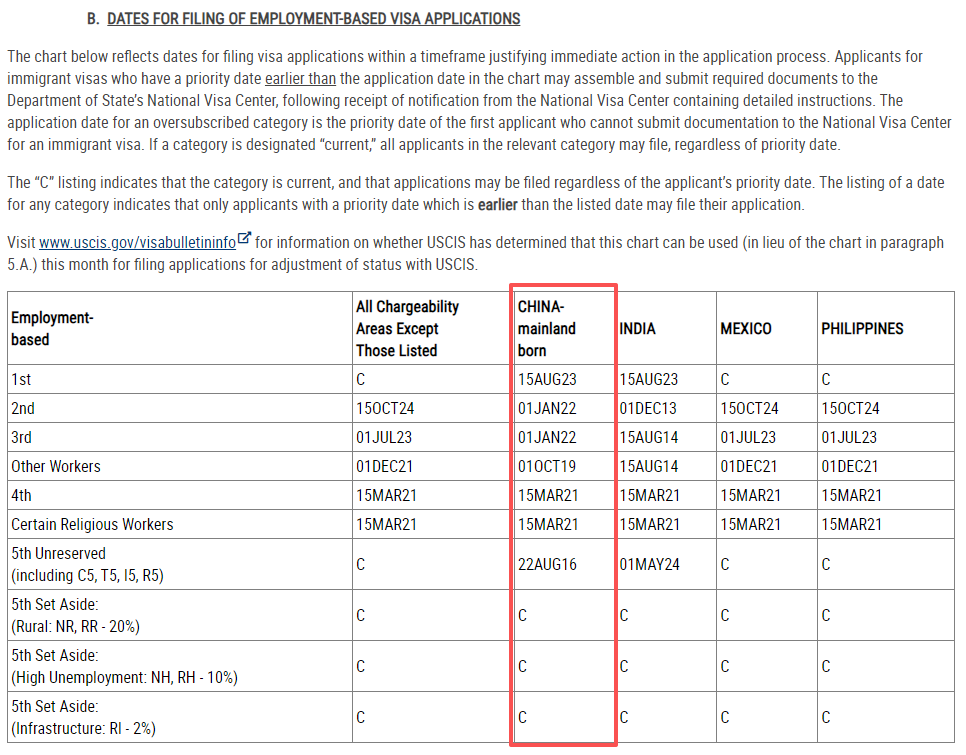The width and height of the screenshot is (966, 755).
Task: Select the INDIA column header
Action: coord(638,328)
